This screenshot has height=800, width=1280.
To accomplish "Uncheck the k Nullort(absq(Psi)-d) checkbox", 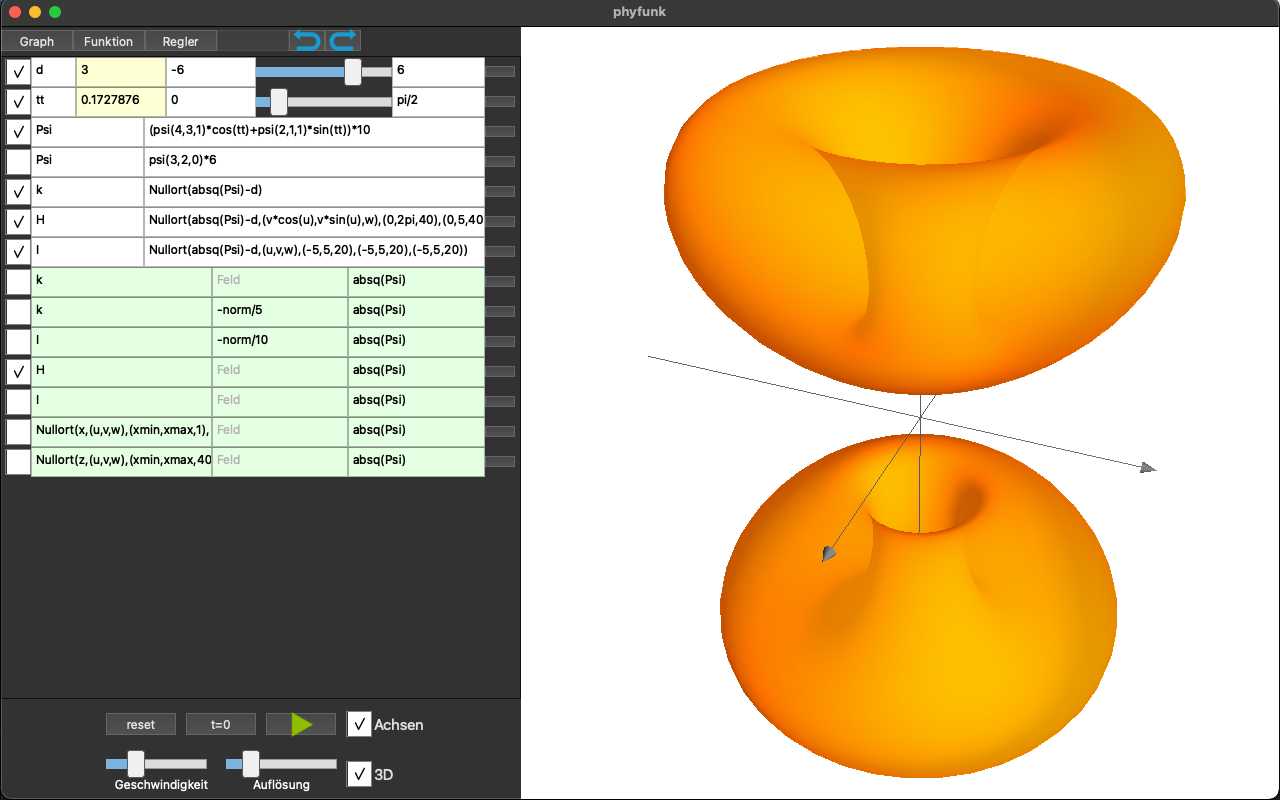I will click(x=18, y=192).
